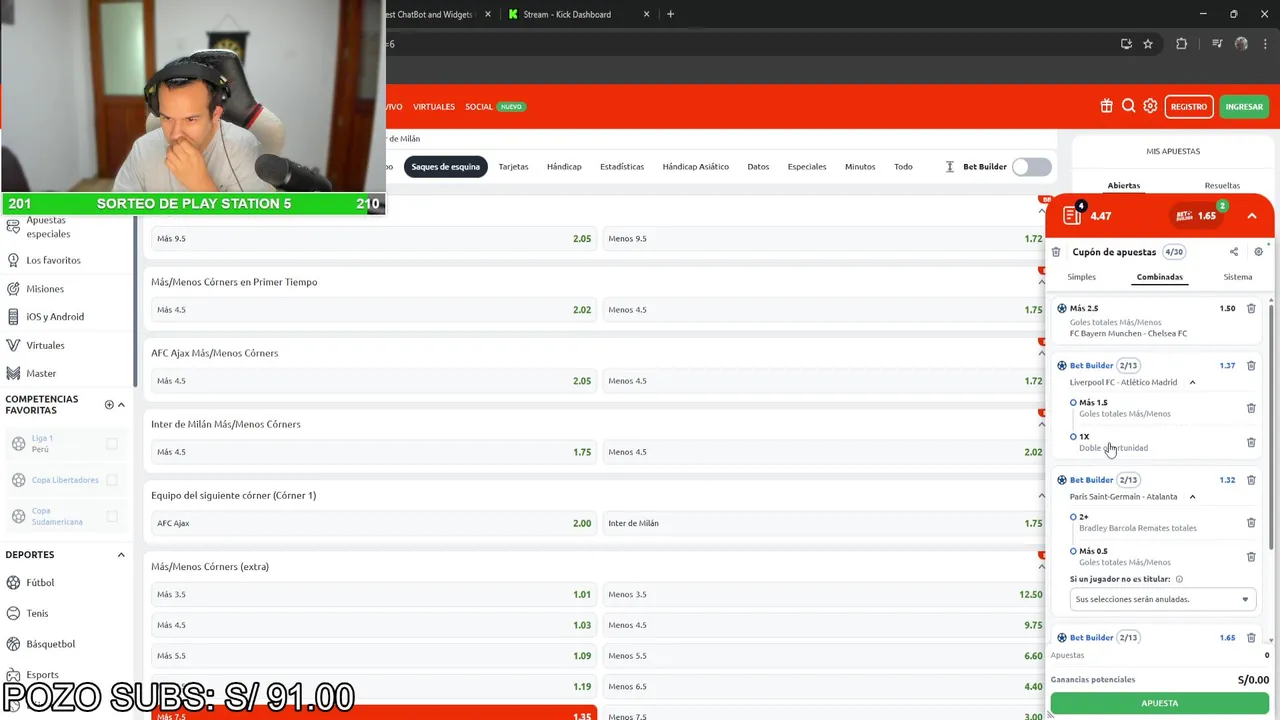This screenshot has height=720, width=1280.
Task: Share the bet coupon
Action: (1234, 252)
